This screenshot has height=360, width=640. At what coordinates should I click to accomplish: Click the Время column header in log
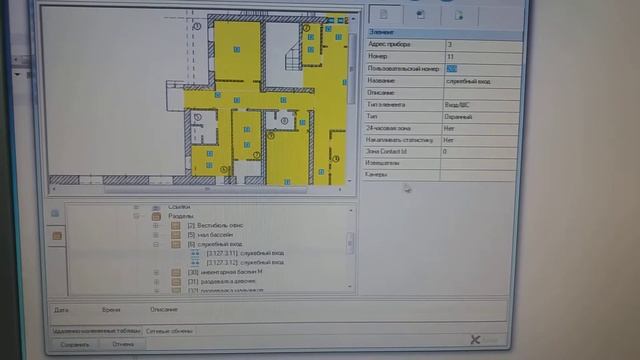[111, 310]
